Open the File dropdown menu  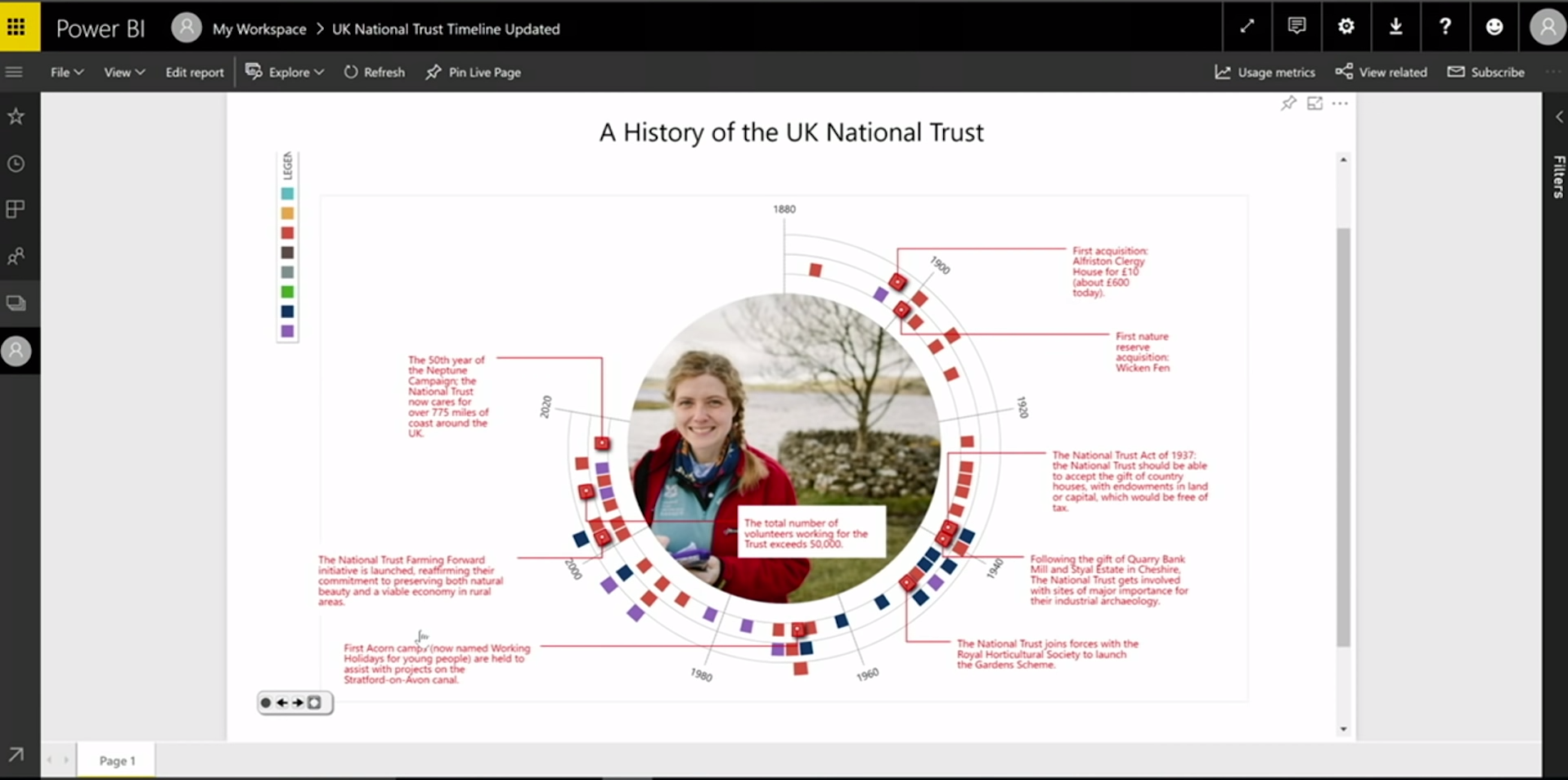coord(66,72)
